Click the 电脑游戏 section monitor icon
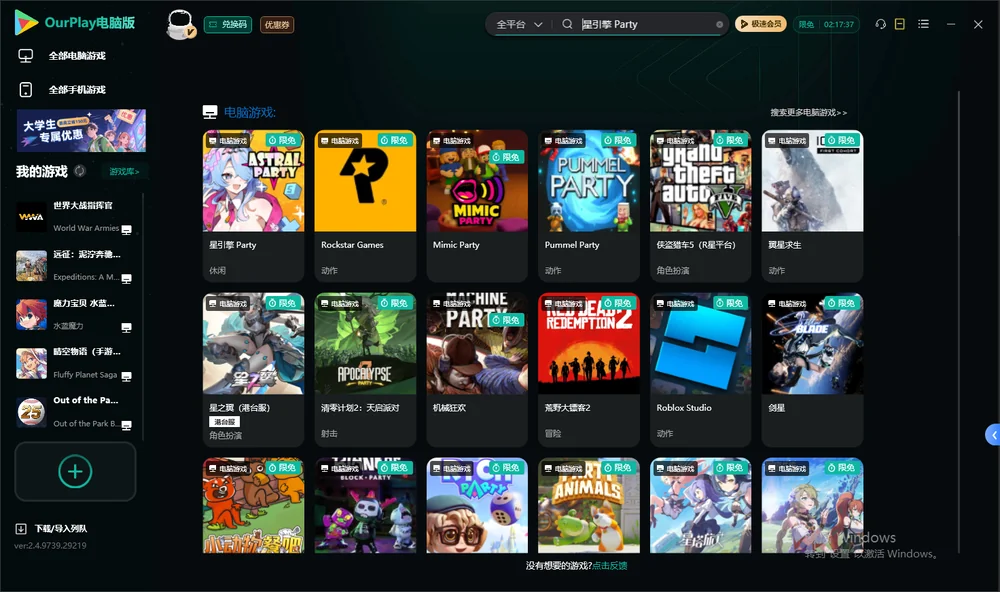 point(210,112)
